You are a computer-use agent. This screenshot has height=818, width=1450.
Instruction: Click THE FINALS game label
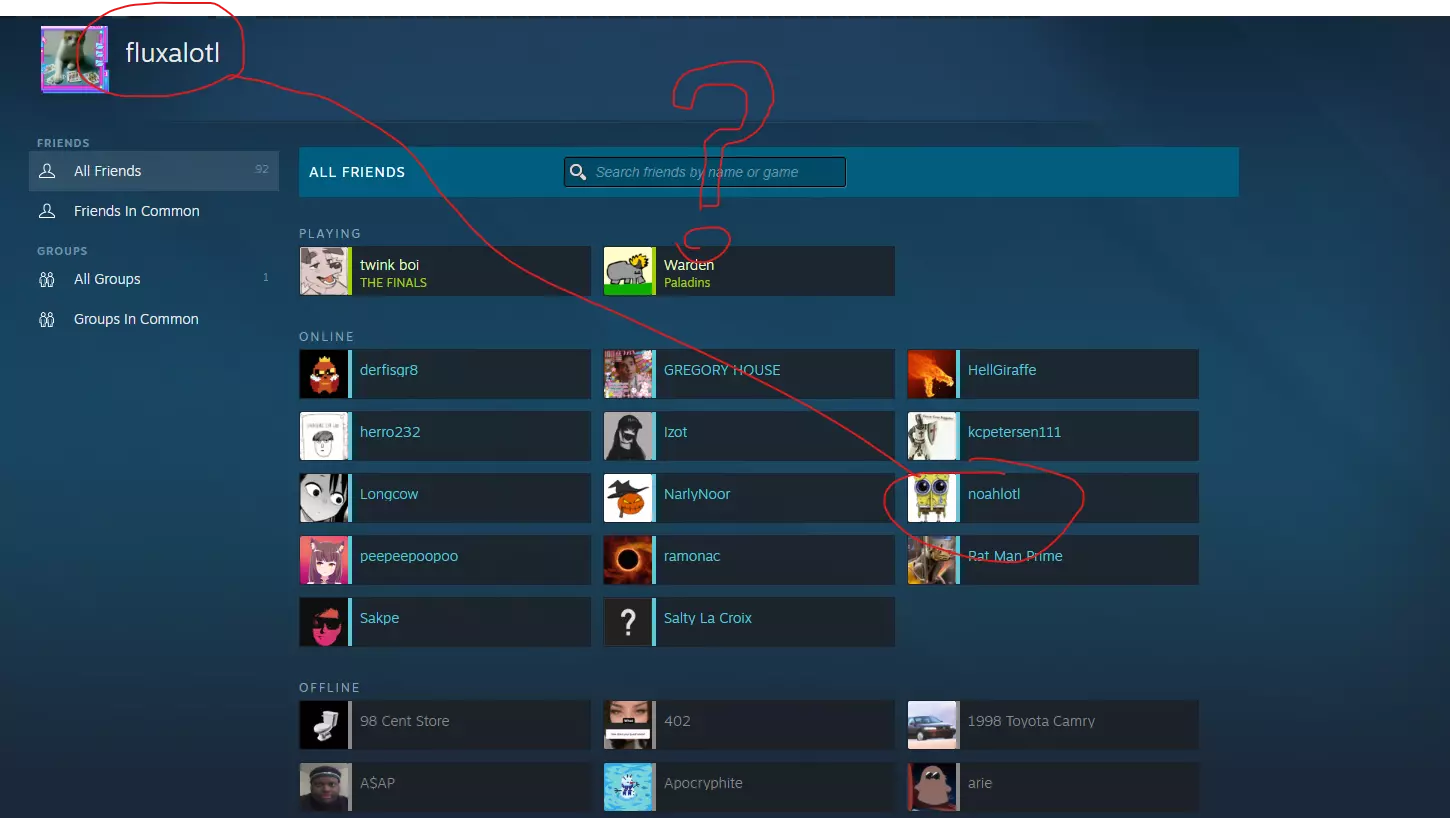pos(393,283)
